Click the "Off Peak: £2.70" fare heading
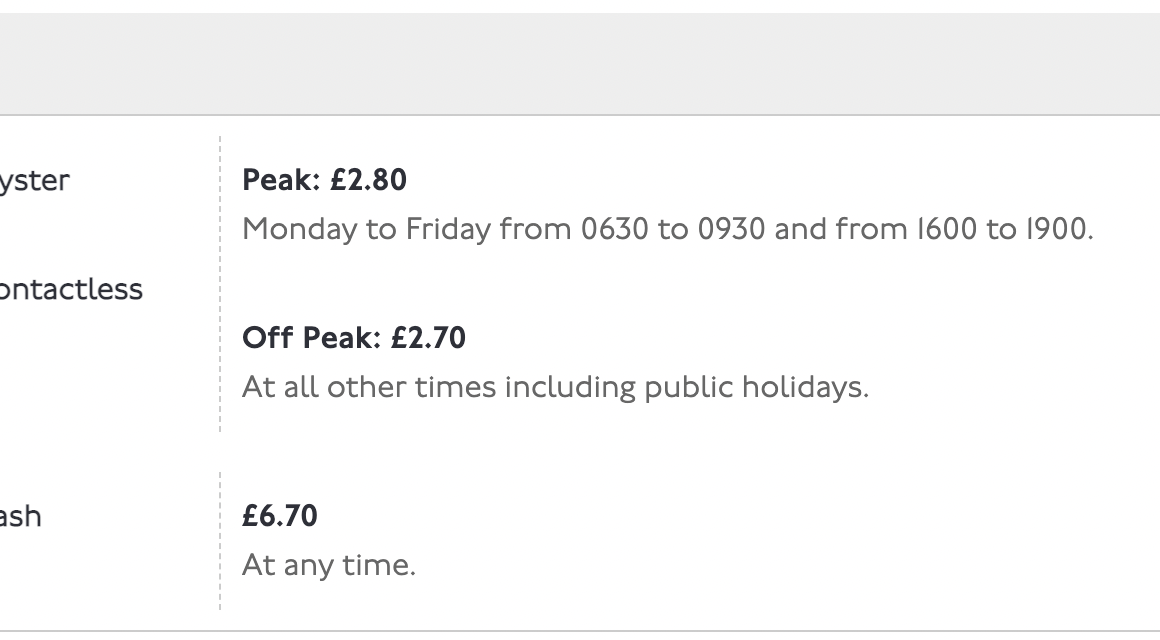Viewport: 1160px width, 640px height. (354, 338)
